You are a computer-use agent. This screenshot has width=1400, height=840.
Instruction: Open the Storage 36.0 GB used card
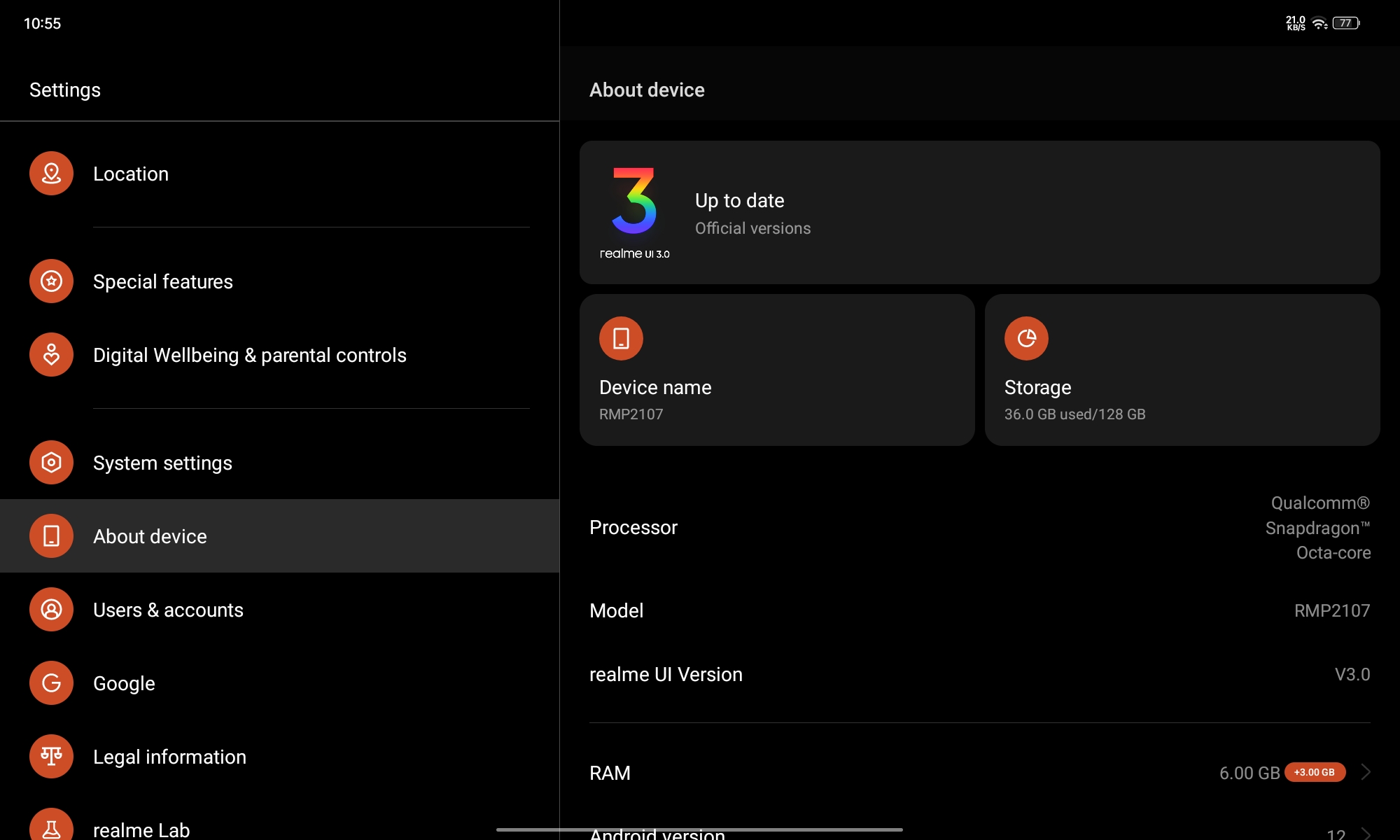pyautogui.click(x=1182, y=370)
